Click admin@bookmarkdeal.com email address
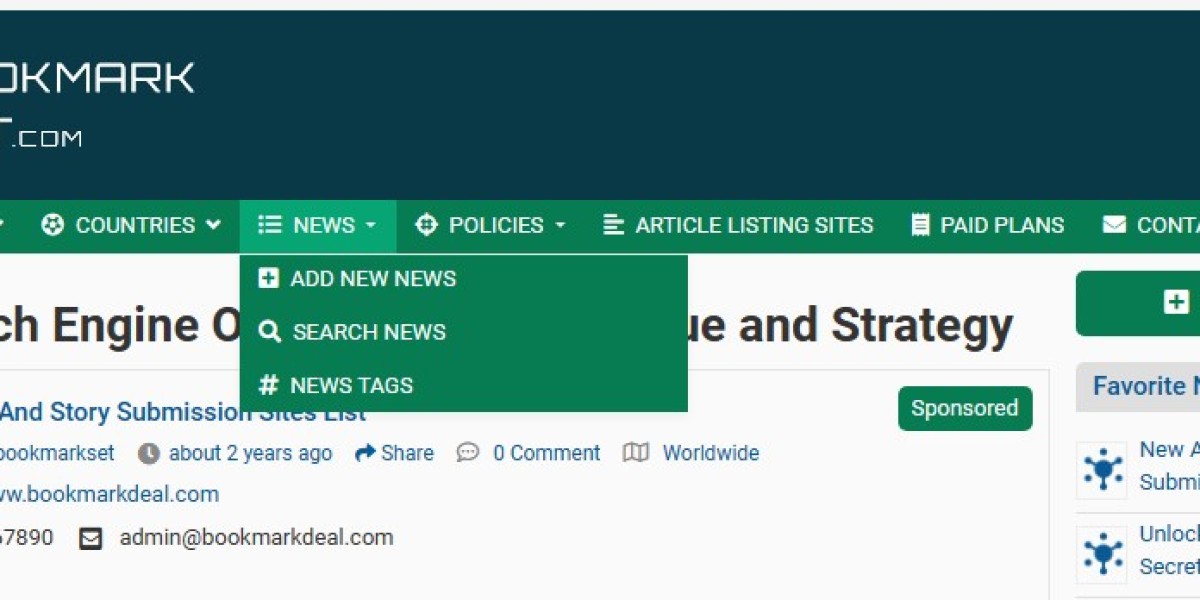The height and width of the screenshot is (600, 1200). (256, 537)
